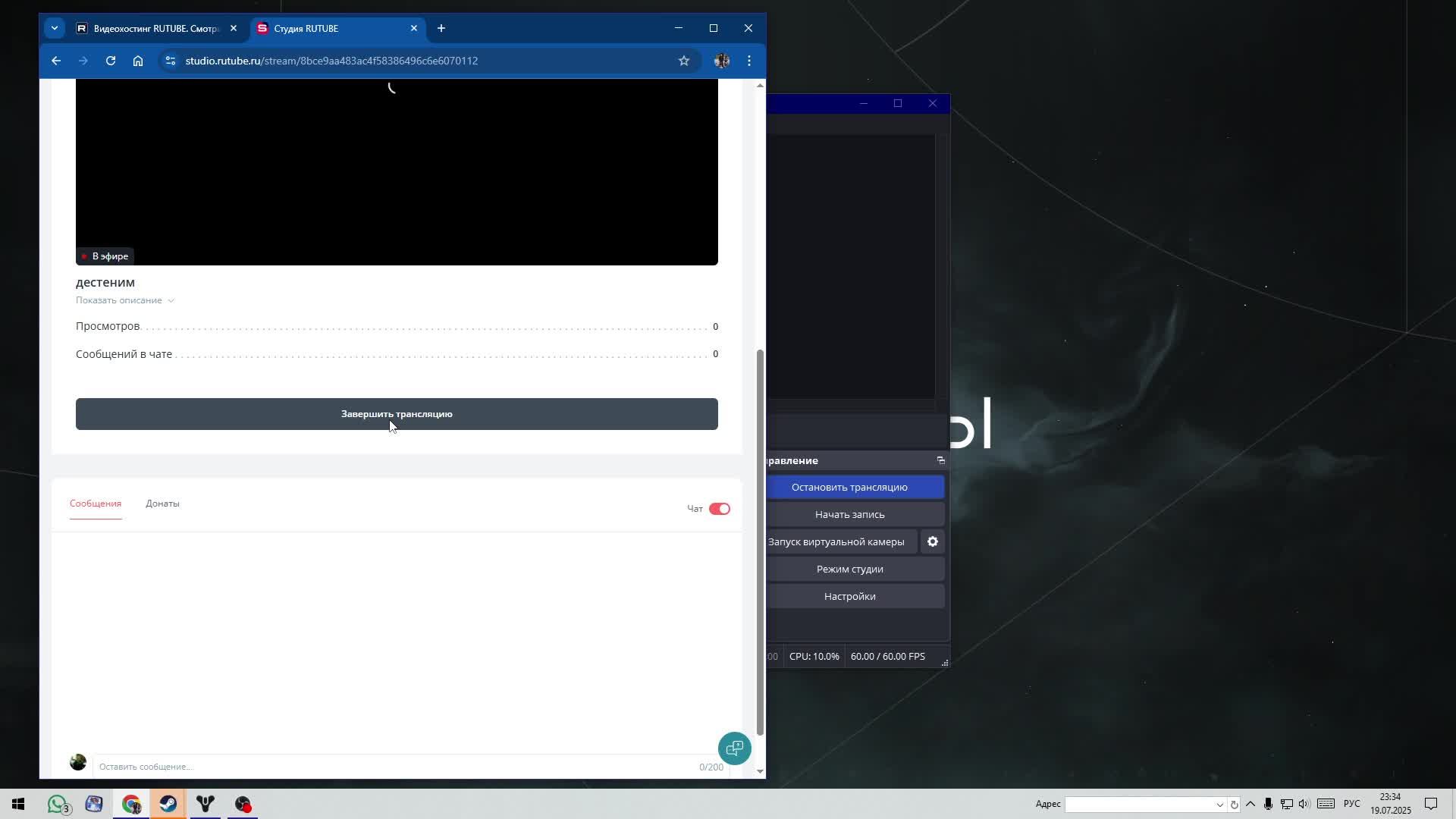Viewport: 1456px width, 819px height.
Task: Open address toolbar dropdown in taskbar
Action: pyautogui.click(x=1219, y=805)
